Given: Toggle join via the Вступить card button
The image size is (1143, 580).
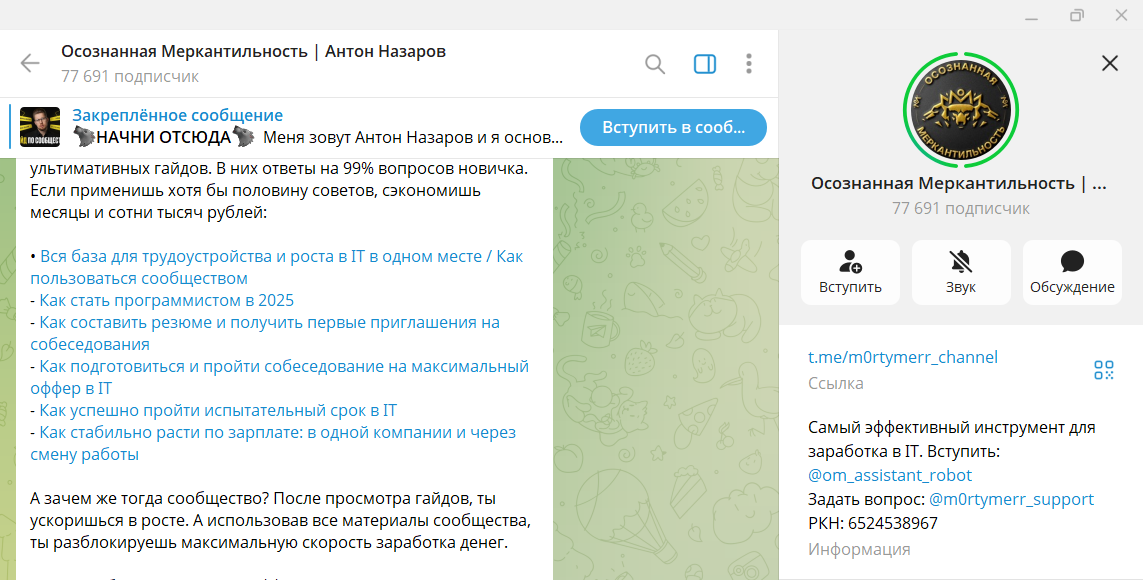Looking at the screenshot, I should (x=850, y=272).
